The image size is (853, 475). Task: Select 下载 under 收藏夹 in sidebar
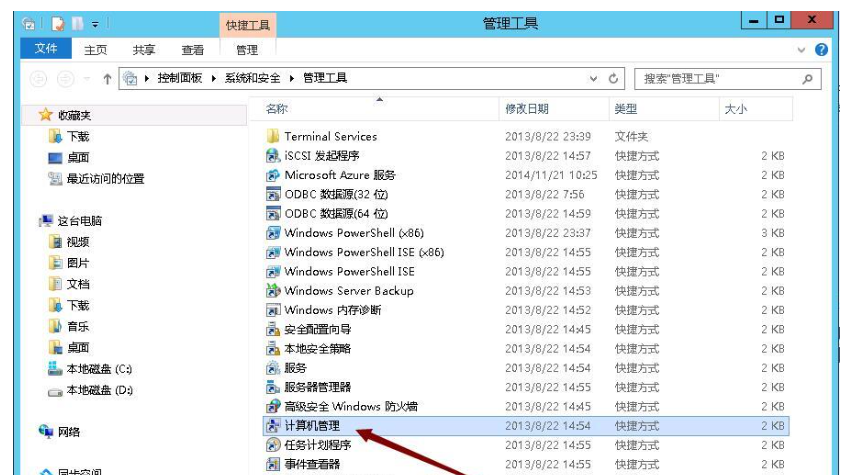click(x=78, y=137)
